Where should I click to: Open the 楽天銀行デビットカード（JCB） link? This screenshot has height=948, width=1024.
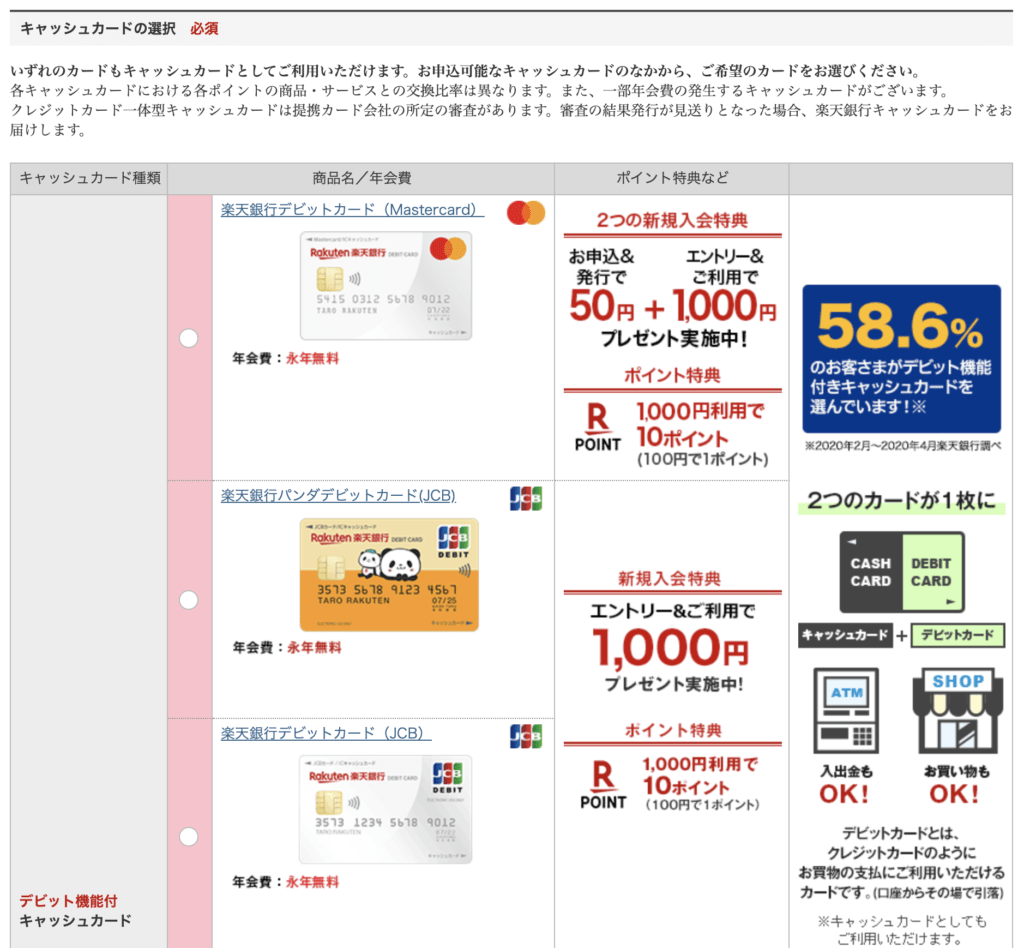(326, 733)
